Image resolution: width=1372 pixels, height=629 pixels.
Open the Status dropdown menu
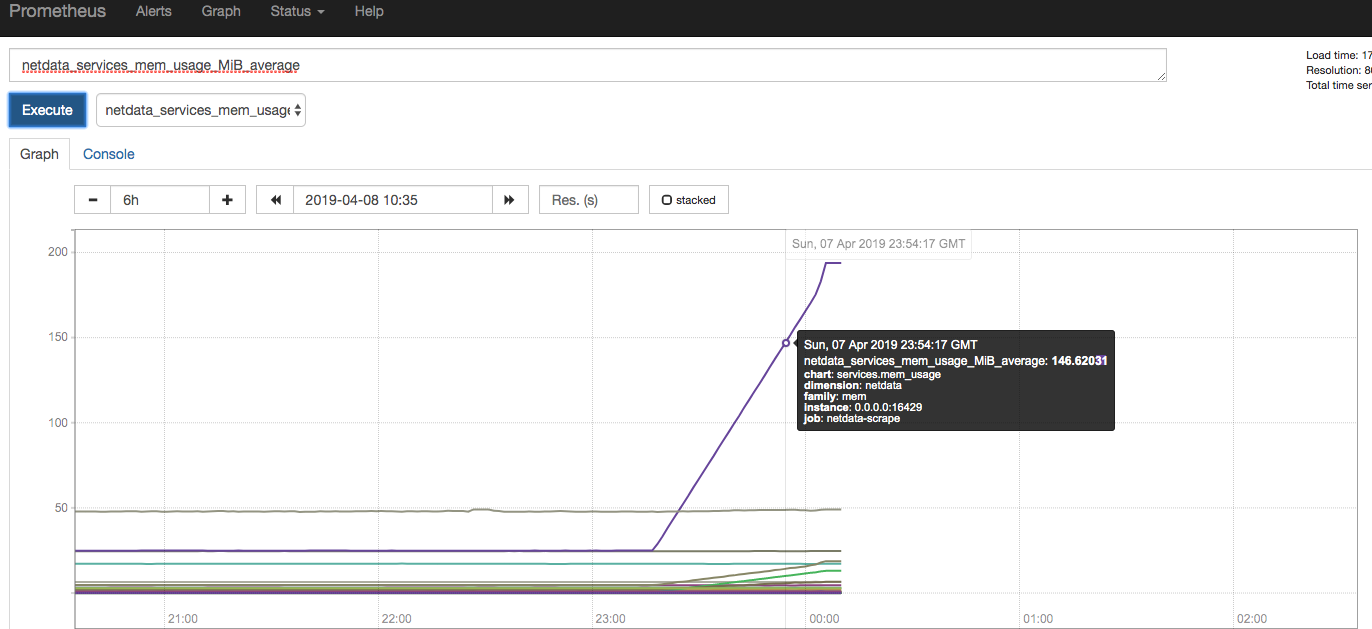click(x=296, y=11)
